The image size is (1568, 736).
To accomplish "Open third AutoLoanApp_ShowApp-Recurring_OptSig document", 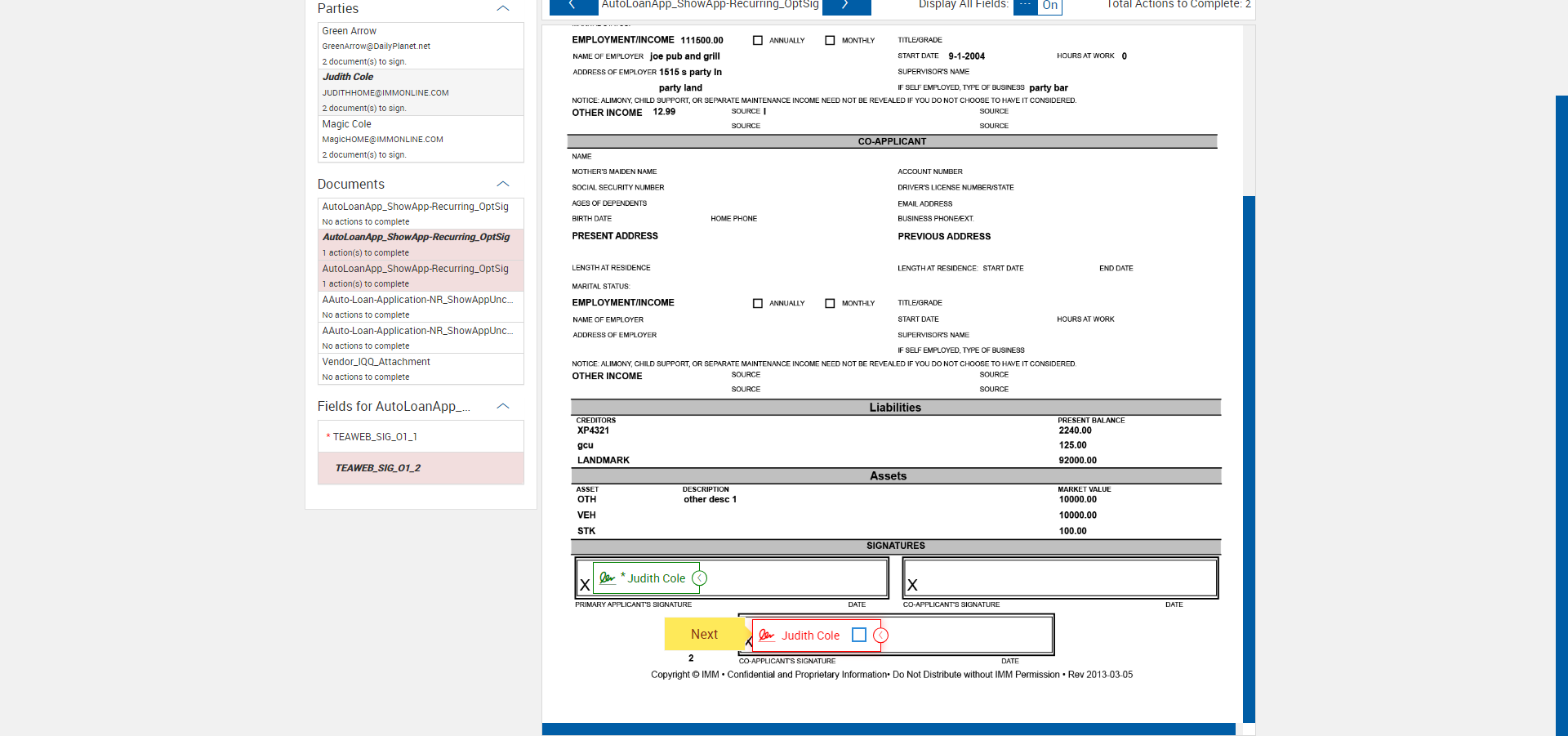I will tap(421, 276).
